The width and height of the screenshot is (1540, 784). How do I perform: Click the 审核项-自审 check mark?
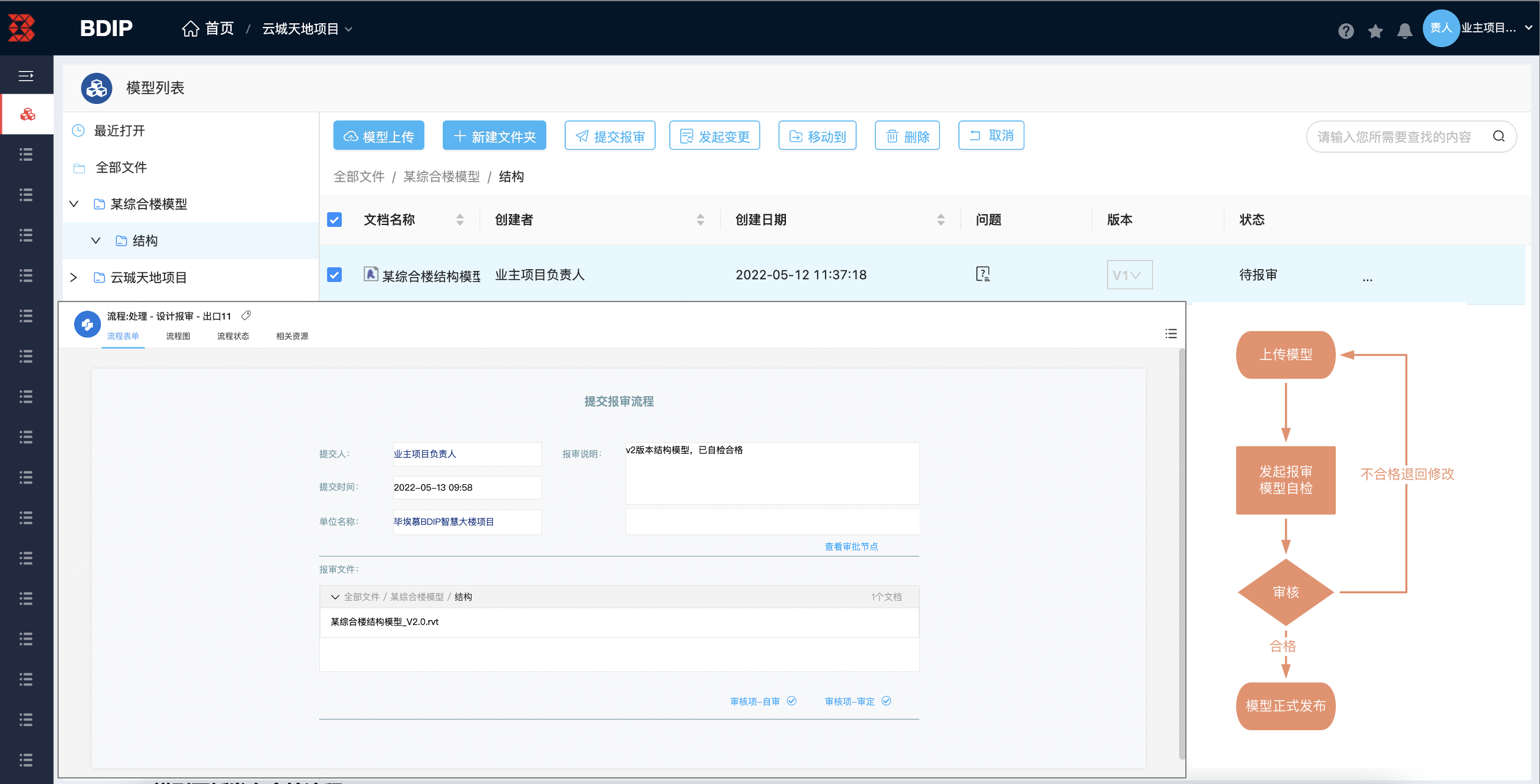(x=791, y=701)
